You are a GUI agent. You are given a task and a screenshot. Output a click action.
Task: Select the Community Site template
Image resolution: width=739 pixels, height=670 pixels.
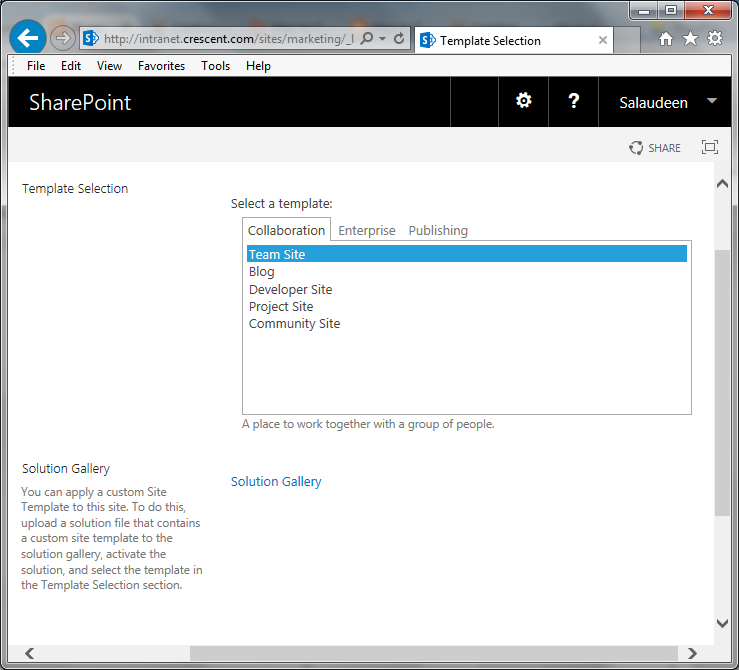click(x=467, y=324)
